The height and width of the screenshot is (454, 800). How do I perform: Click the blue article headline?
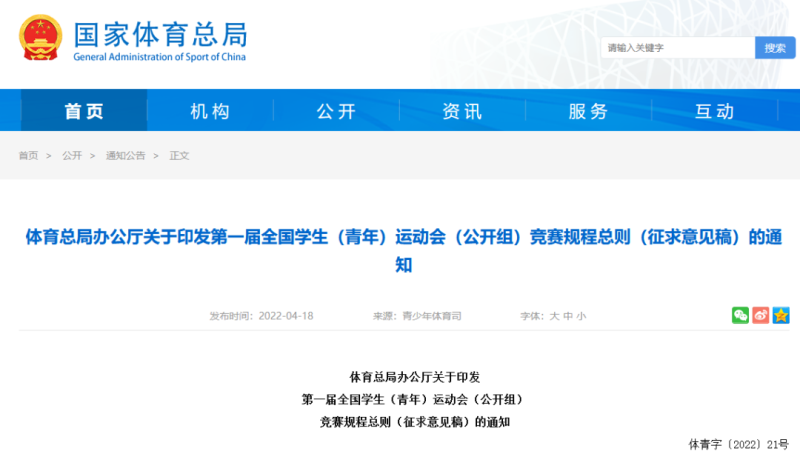point(404,250)
